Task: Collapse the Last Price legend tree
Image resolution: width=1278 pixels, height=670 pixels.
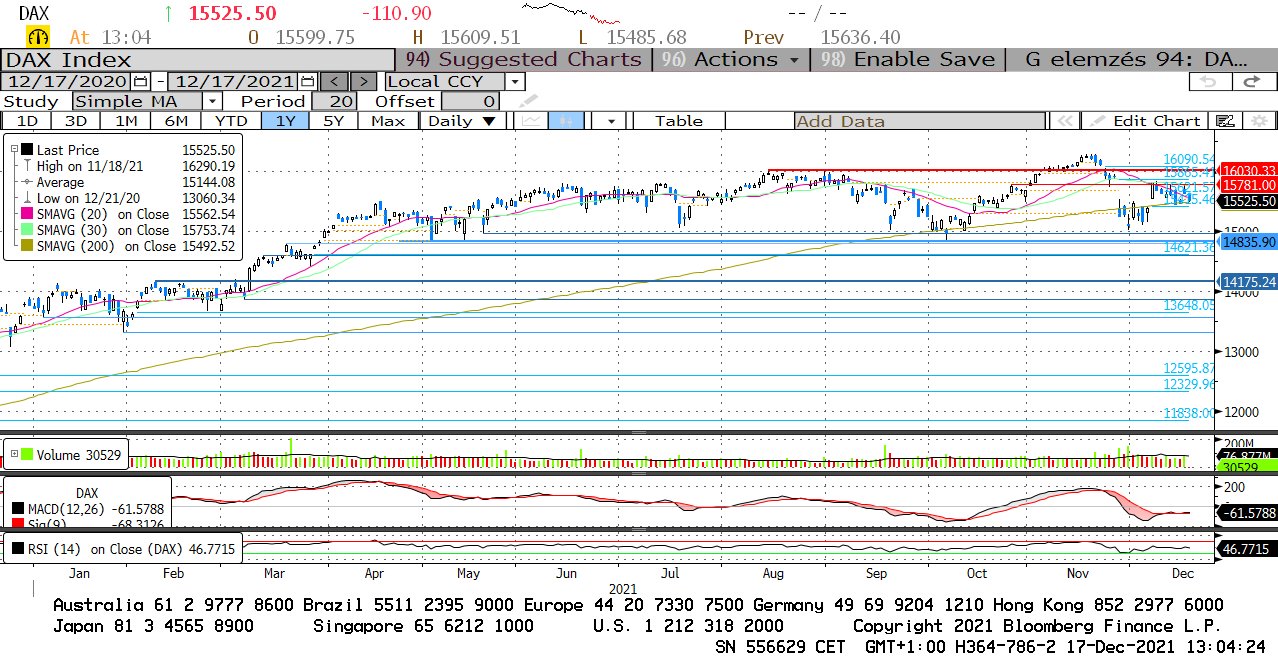Action: (x=15, y=150)
